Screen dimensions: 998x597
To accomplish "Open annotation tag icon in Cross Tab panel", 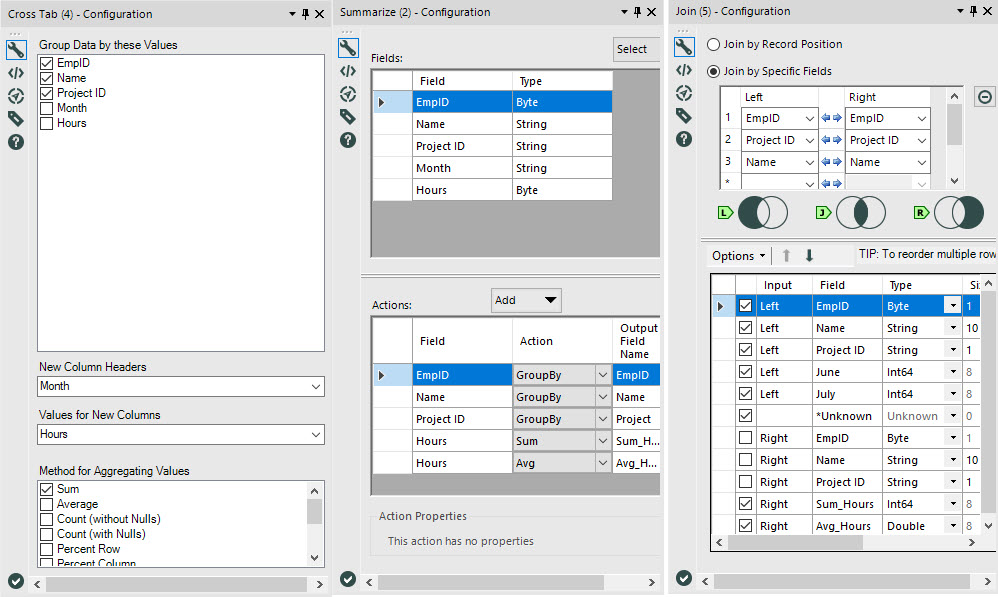I will click(15, 119).
